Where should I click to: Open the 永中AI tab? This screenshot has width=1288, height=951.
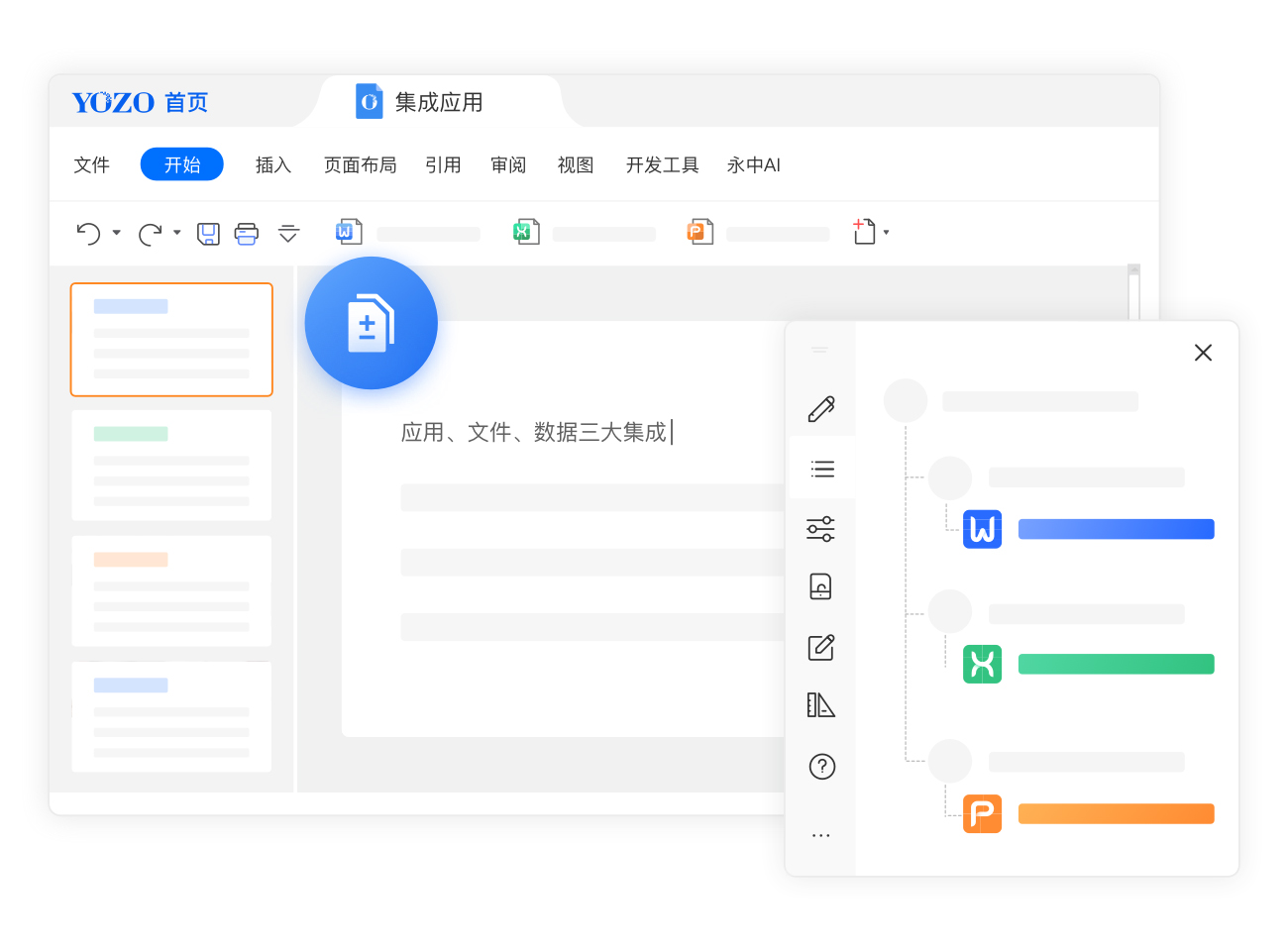tap(754, 164)
